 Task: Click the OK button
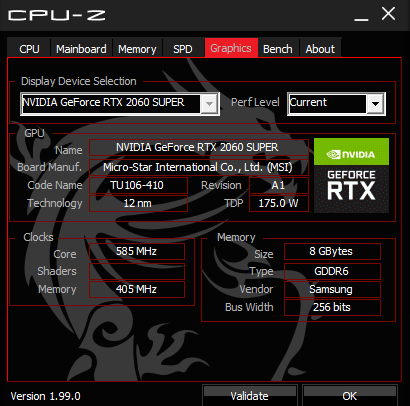click(x=349, y=396)
